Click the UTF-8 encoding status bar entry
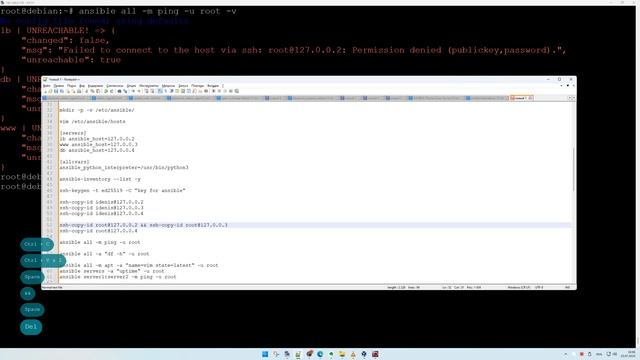The height and width of the screenshot is (360, 640). tap(539, 287)
